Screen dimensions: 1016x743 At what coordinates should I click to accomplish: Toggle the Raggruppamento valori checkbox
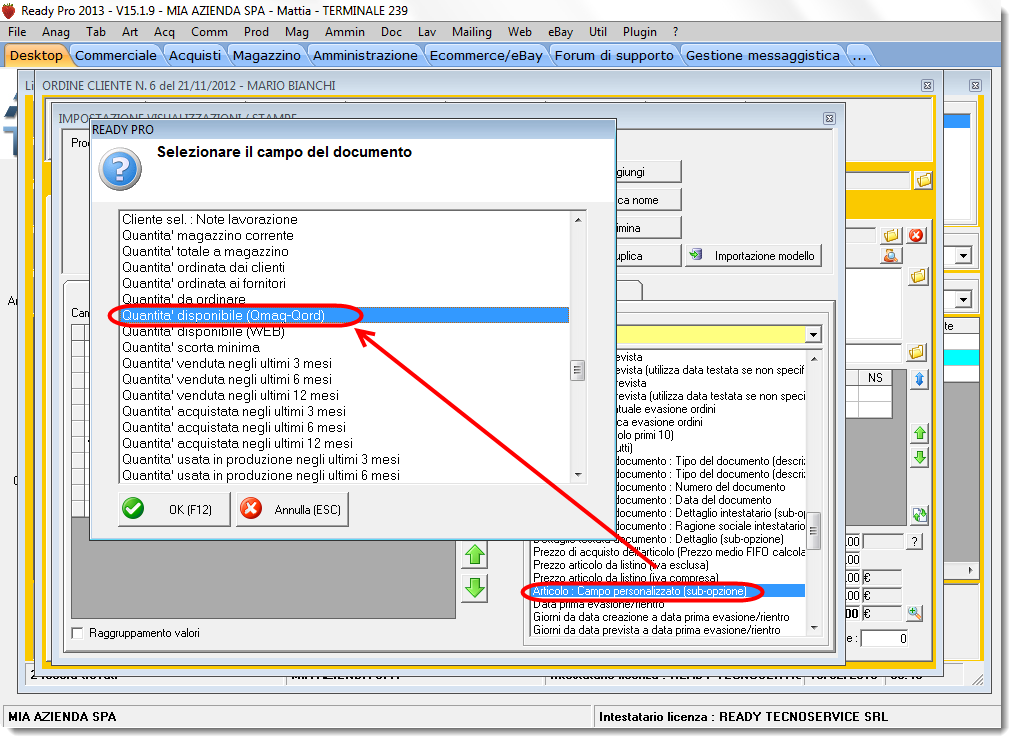tap(77, 633)
